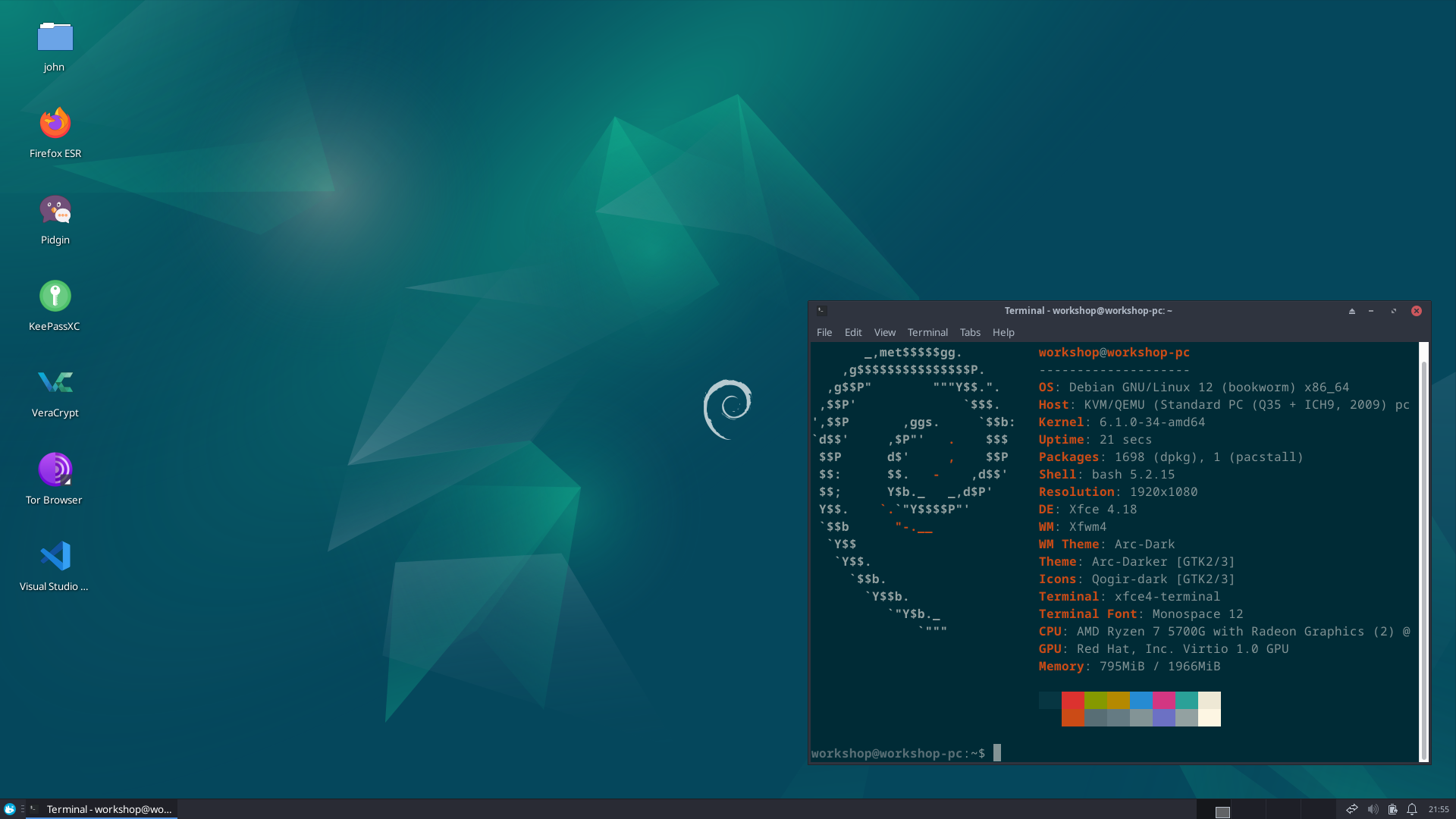Launch Firefox ESR from the desktop
The height and width of the screenshot is (819, 1456).
(54, 121)
